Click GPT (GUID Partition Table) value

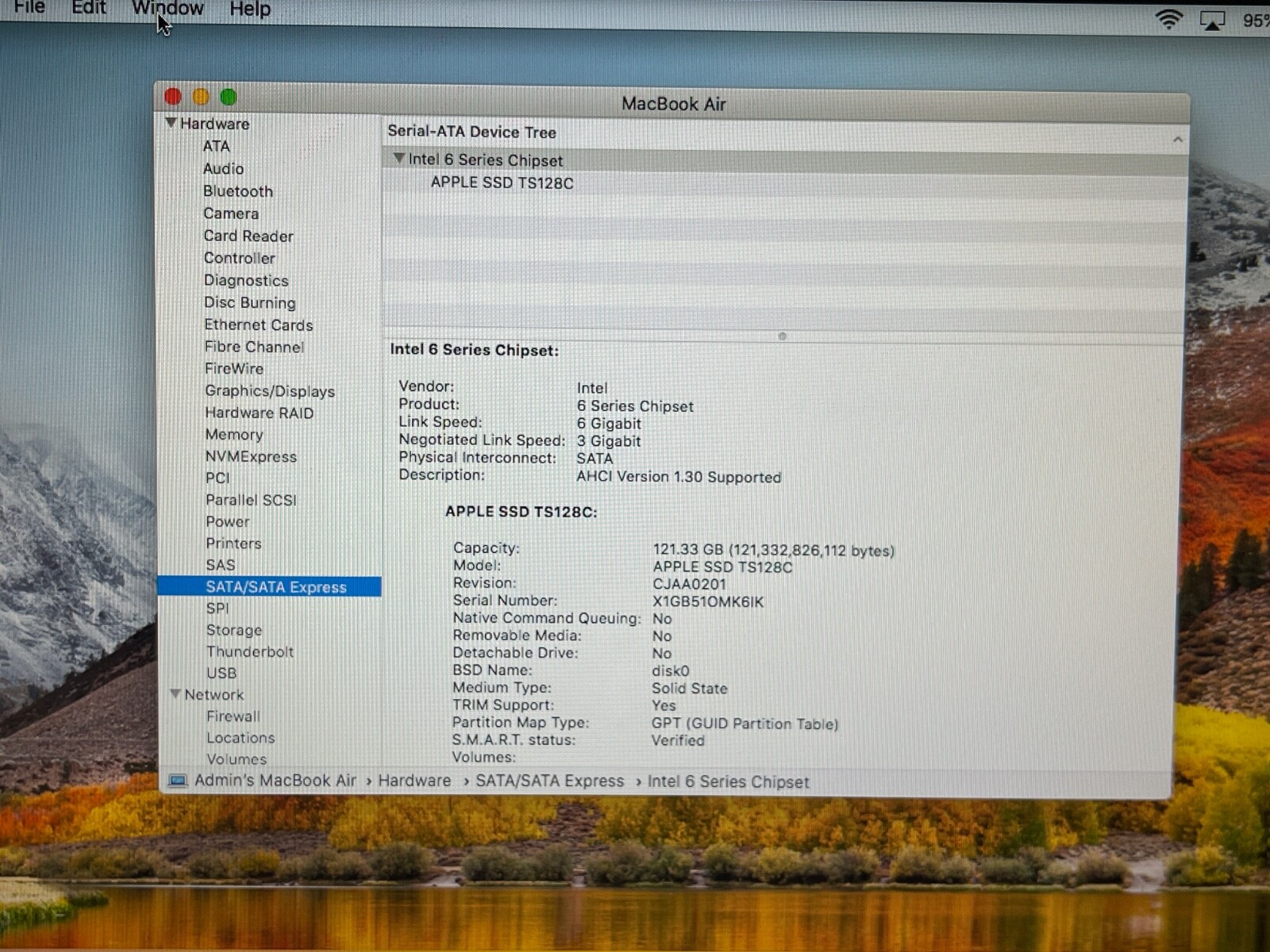(x=745, y=724)
